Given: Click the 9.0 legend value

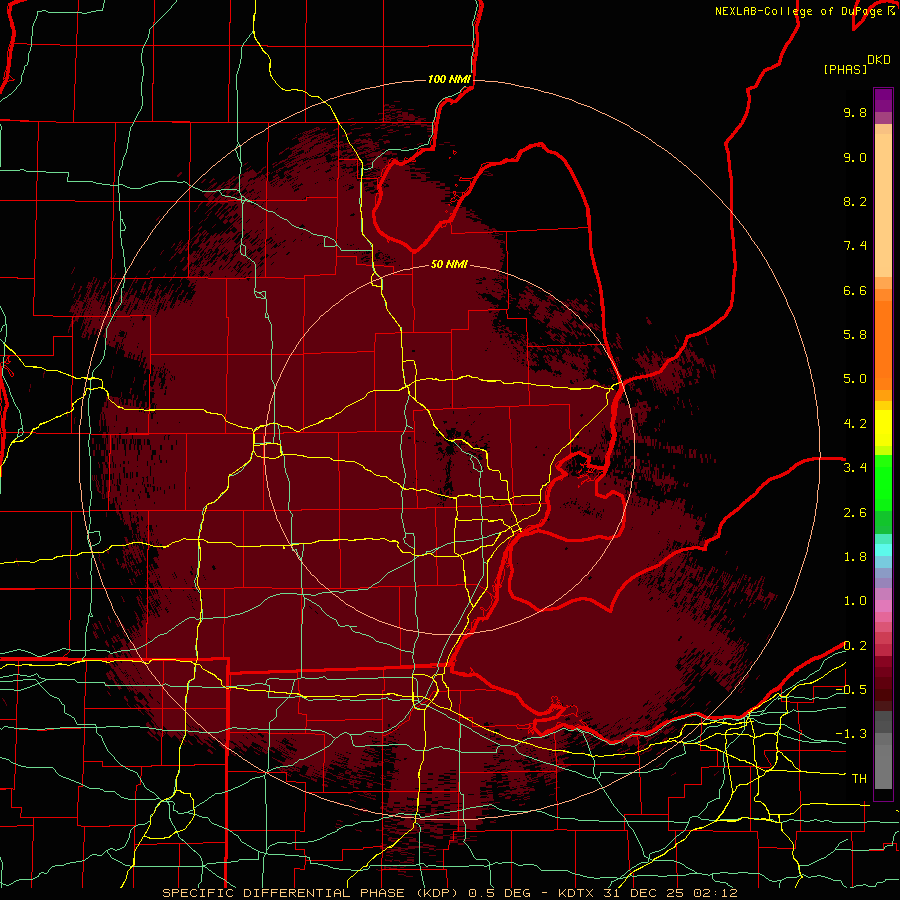Looking at the screenshot, I should pos(855,157).
